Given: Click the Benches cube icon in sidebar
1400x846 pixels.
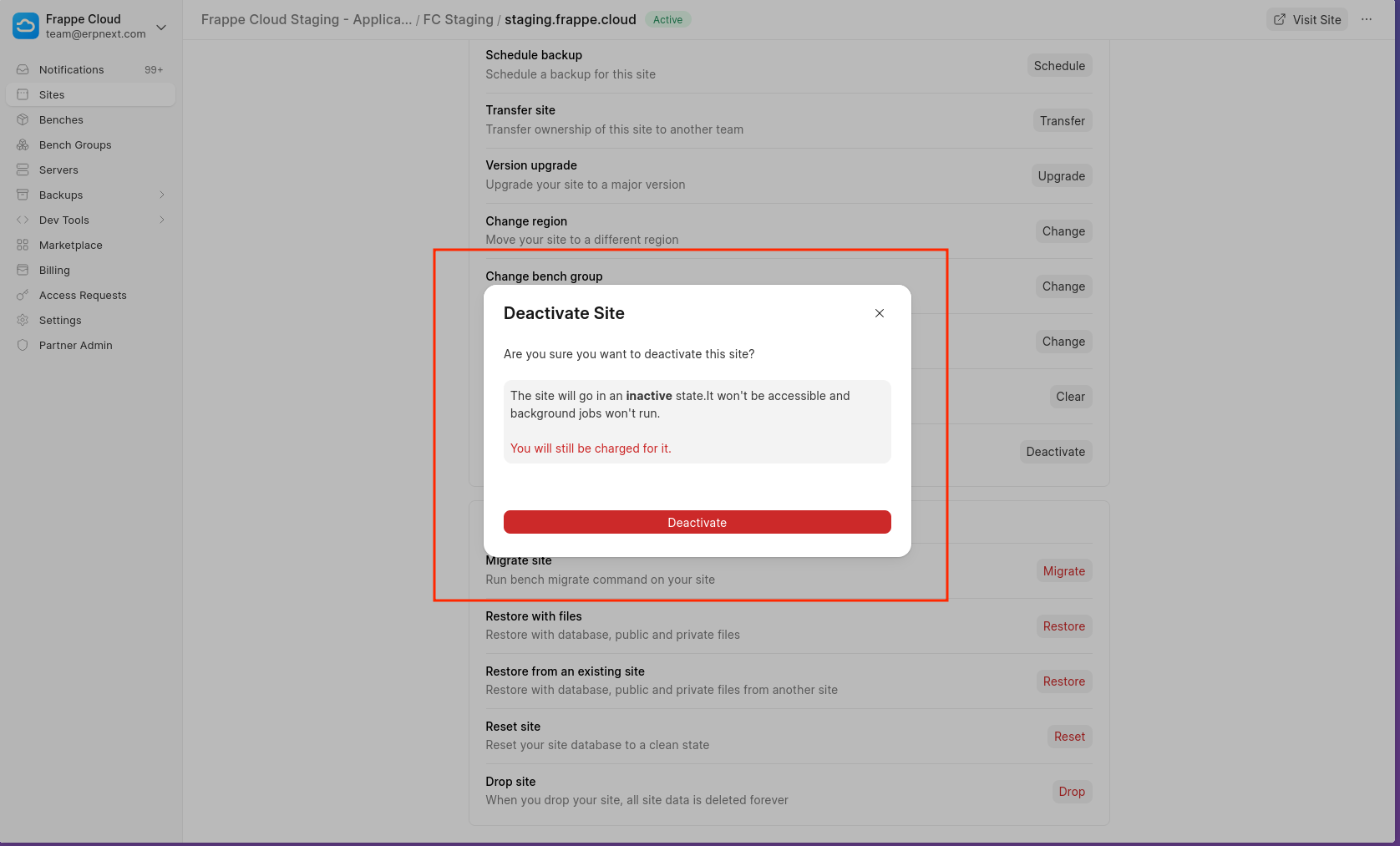Looking at the screenshot, I should pyautogui.click(x=23, y=120).
